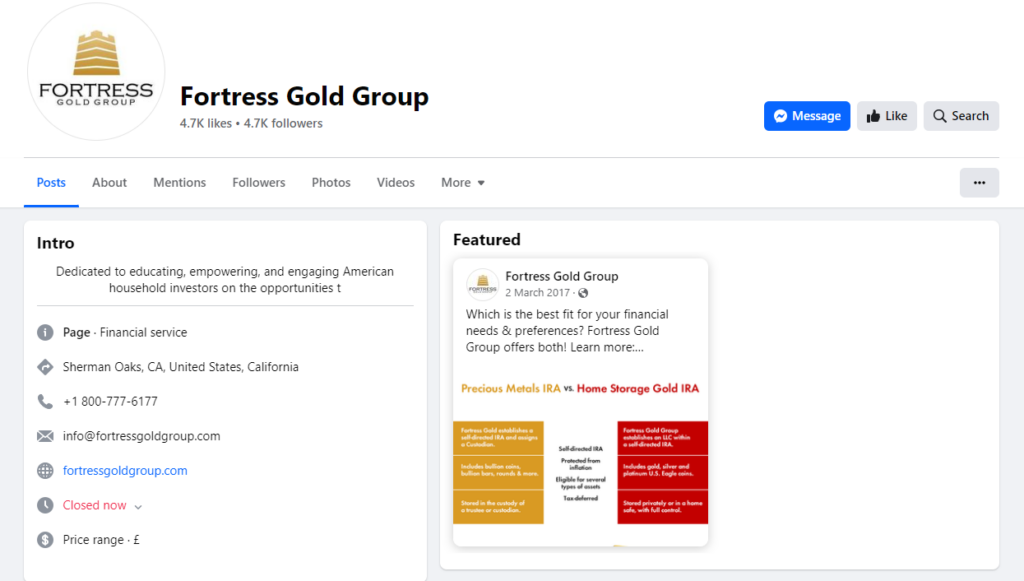
Task: Select the Posts tab
Action: (51, 183)
